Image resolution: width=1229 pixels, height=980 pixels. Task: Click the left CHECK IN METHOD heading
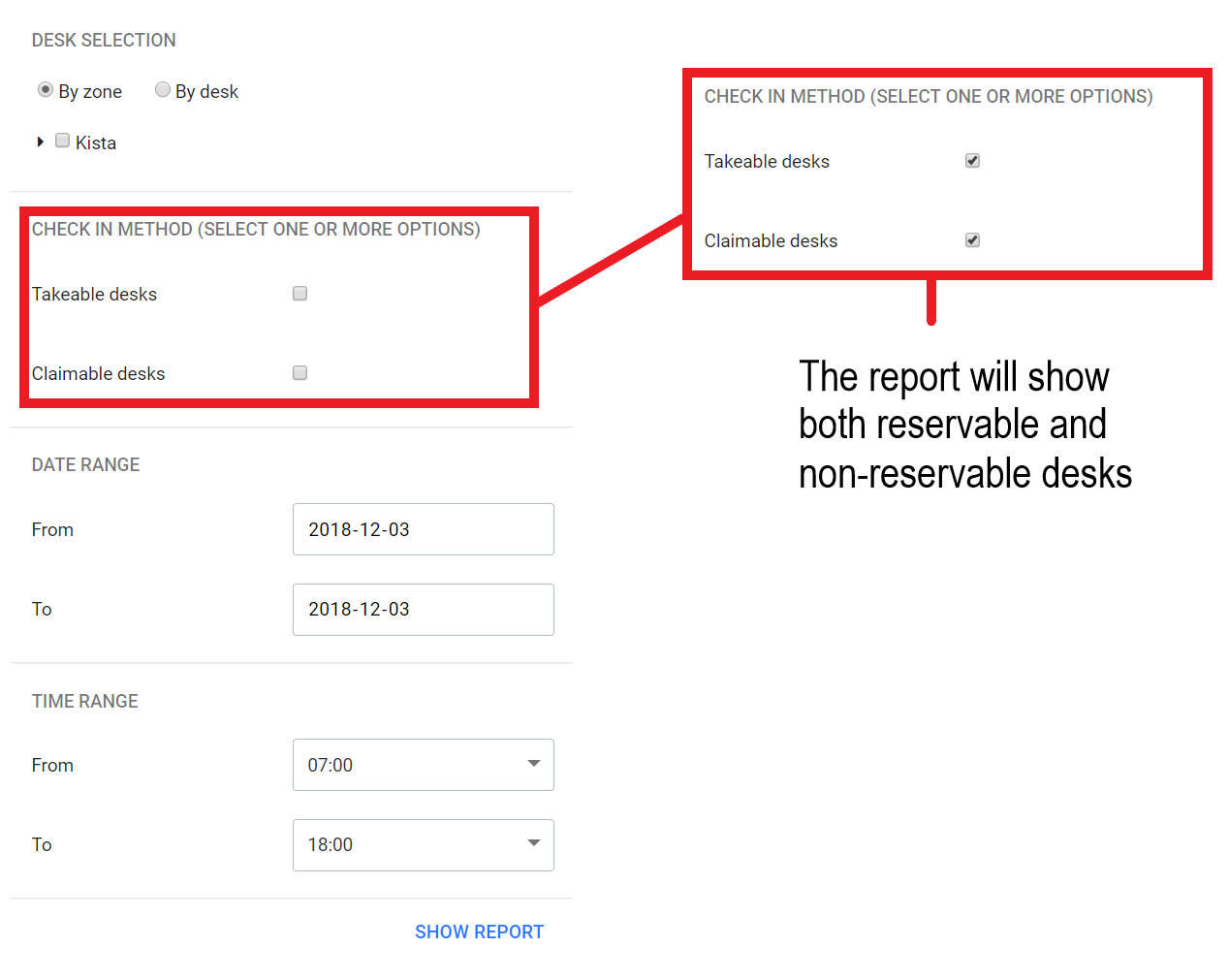(x=256, y=230)
